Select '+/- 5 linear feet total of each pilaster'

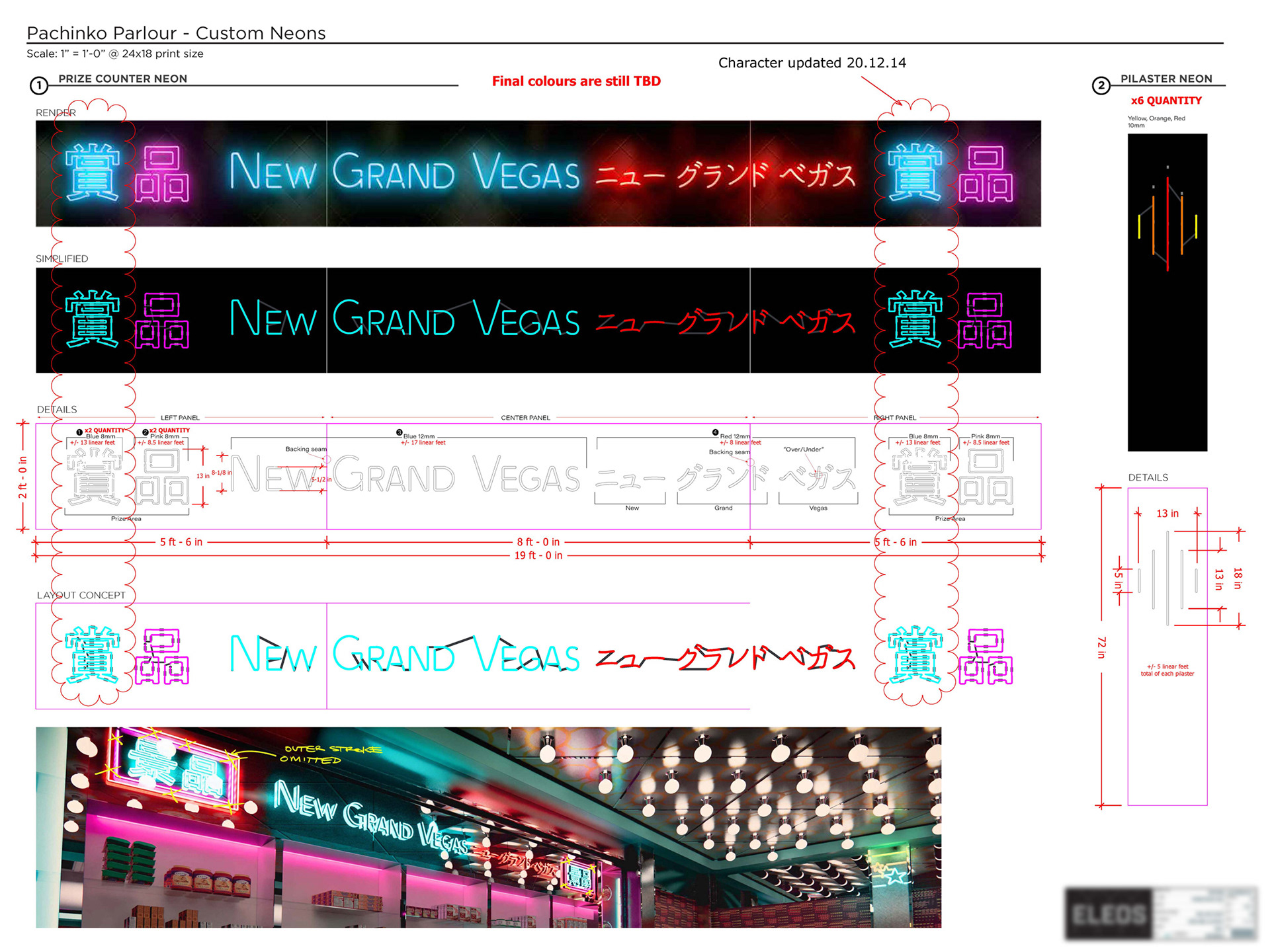tap(1167, 670)
